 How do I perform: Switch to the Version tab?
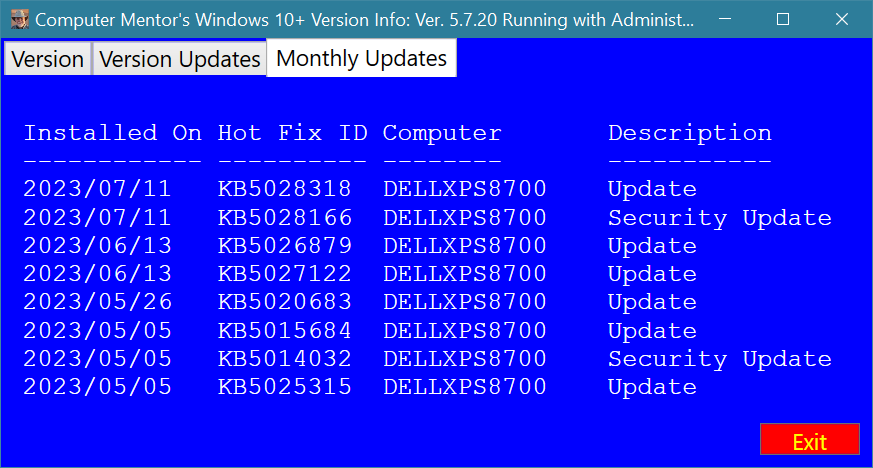point(47,59)
